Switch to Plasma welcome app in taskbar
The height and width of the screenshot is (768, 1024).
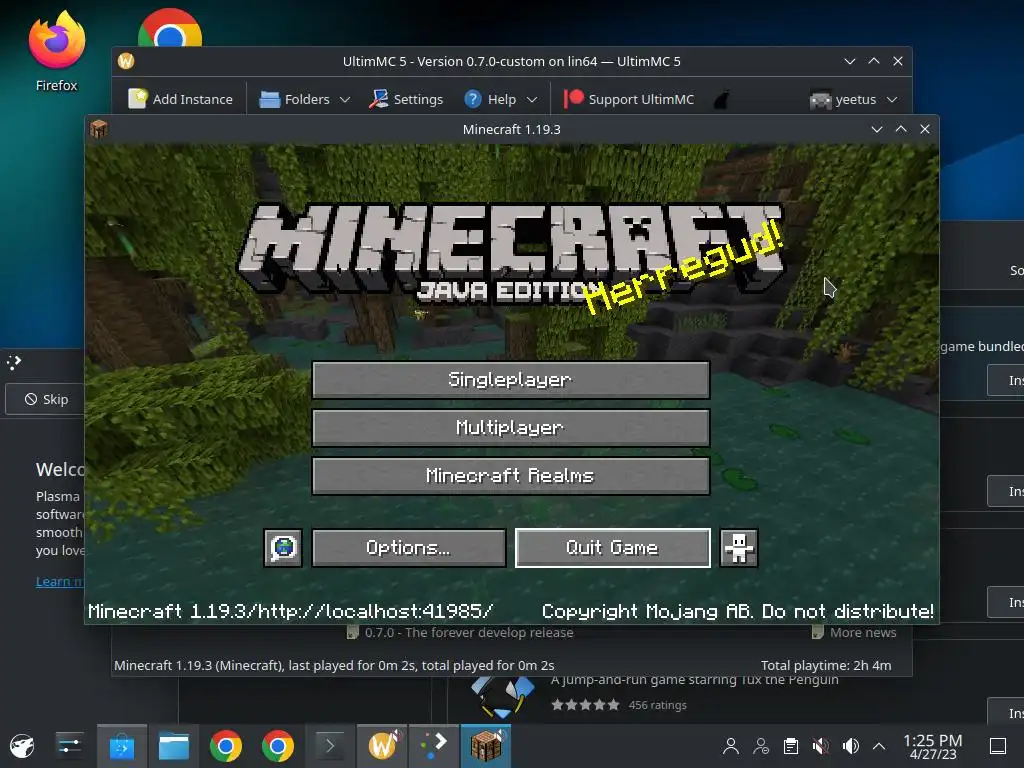tap(434, 746)
